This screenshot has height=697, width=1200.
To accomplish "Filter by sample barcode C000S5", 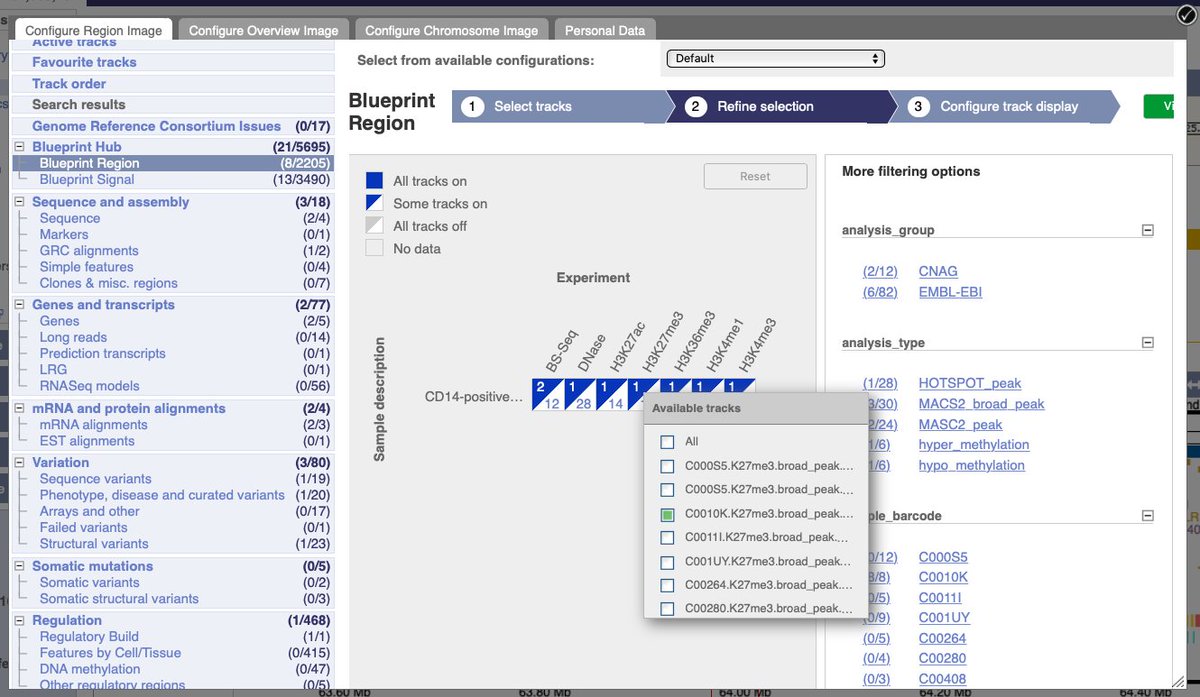I will (943, 557).
